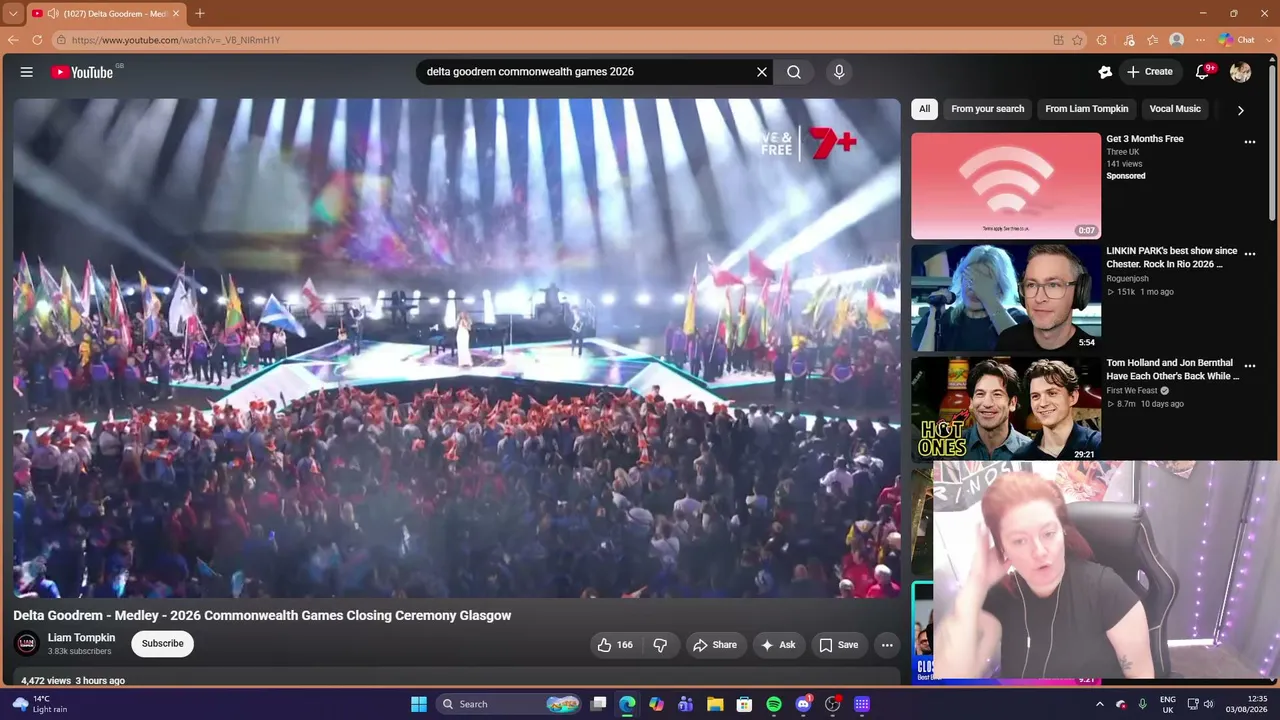Screen dimensions: 1280x720
Task: Open YouTube notifications bell
Action: point(1204,72)
